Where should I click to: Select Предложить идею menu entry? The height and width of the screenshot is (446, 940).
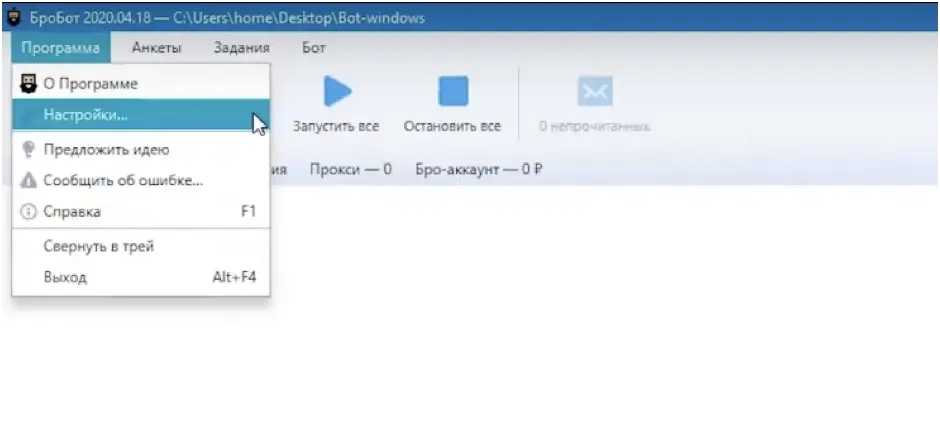click(x=141, y=149)
